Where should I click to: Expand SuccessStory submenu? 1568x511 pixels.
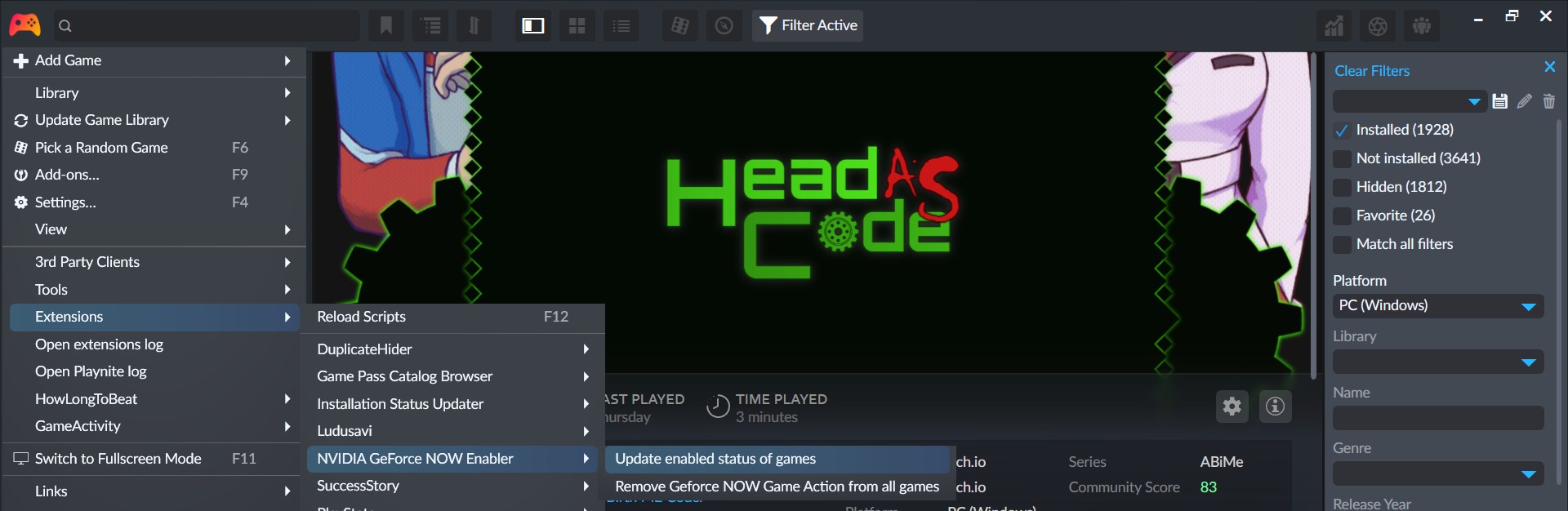point(452,486)
